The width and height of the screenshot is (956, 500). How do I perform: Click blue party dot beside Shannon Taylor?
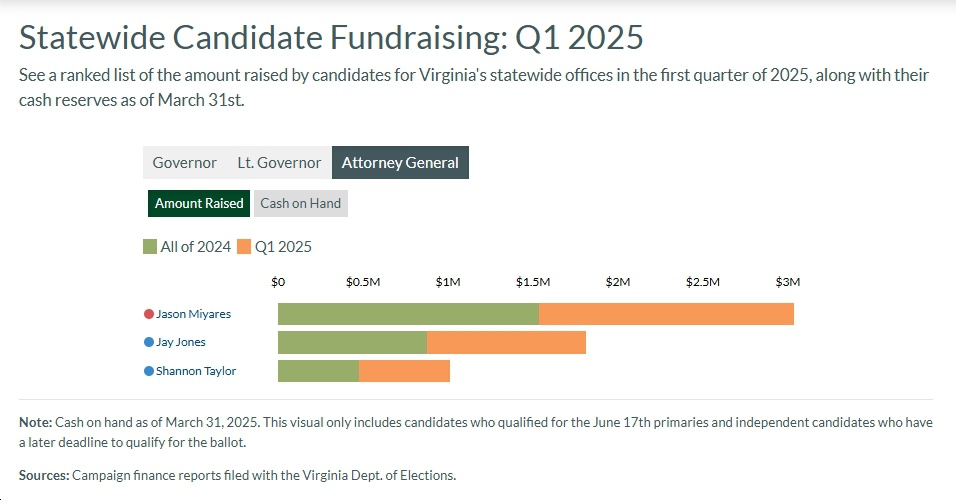149,371
